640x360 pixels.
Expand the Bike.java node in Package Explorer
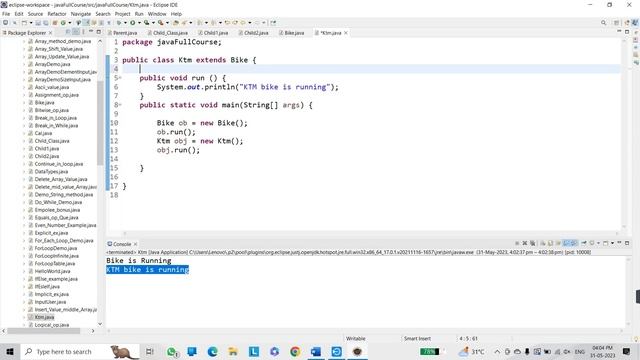[x=24, y=102]
